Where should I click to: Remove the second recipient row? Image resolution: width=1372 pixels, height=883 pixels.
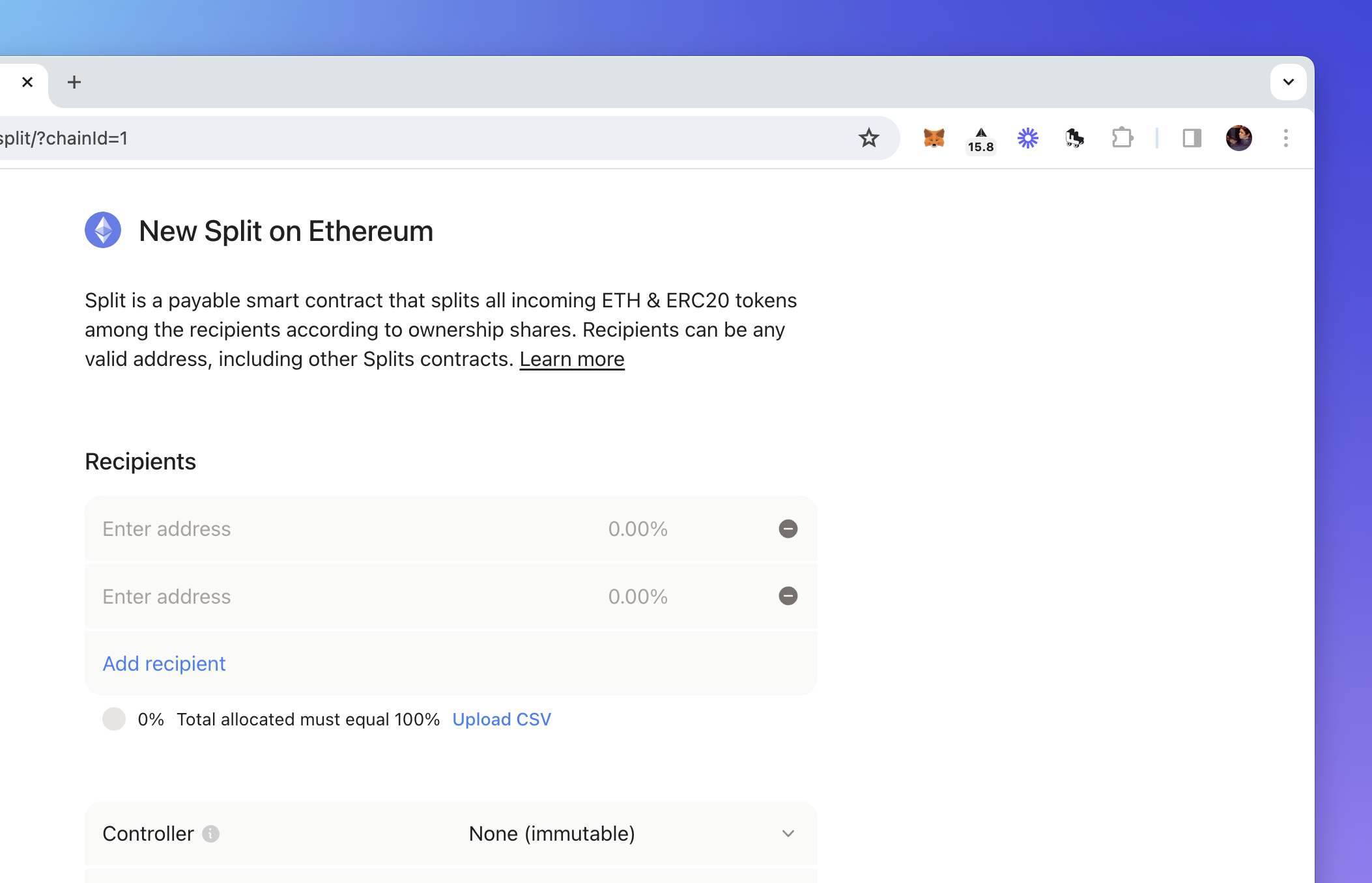point(788,596)
